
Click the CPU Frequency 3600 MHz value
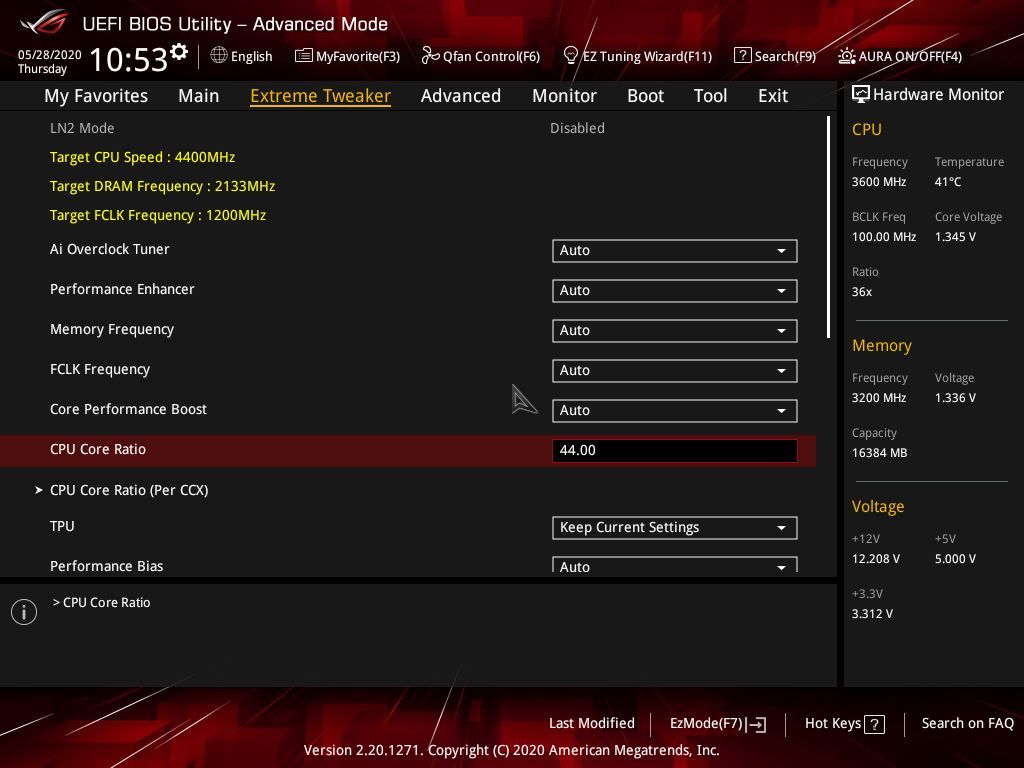pos(878,182)
